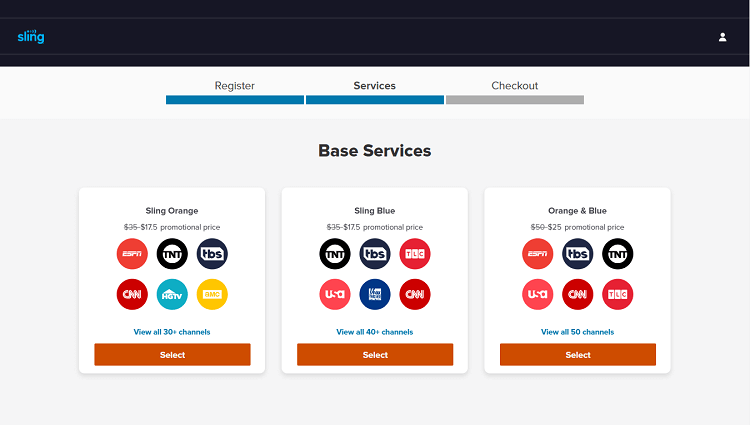Open the user account profile icon
The width and height of the screenshot is (750, 425).
[x=722, y=37]
